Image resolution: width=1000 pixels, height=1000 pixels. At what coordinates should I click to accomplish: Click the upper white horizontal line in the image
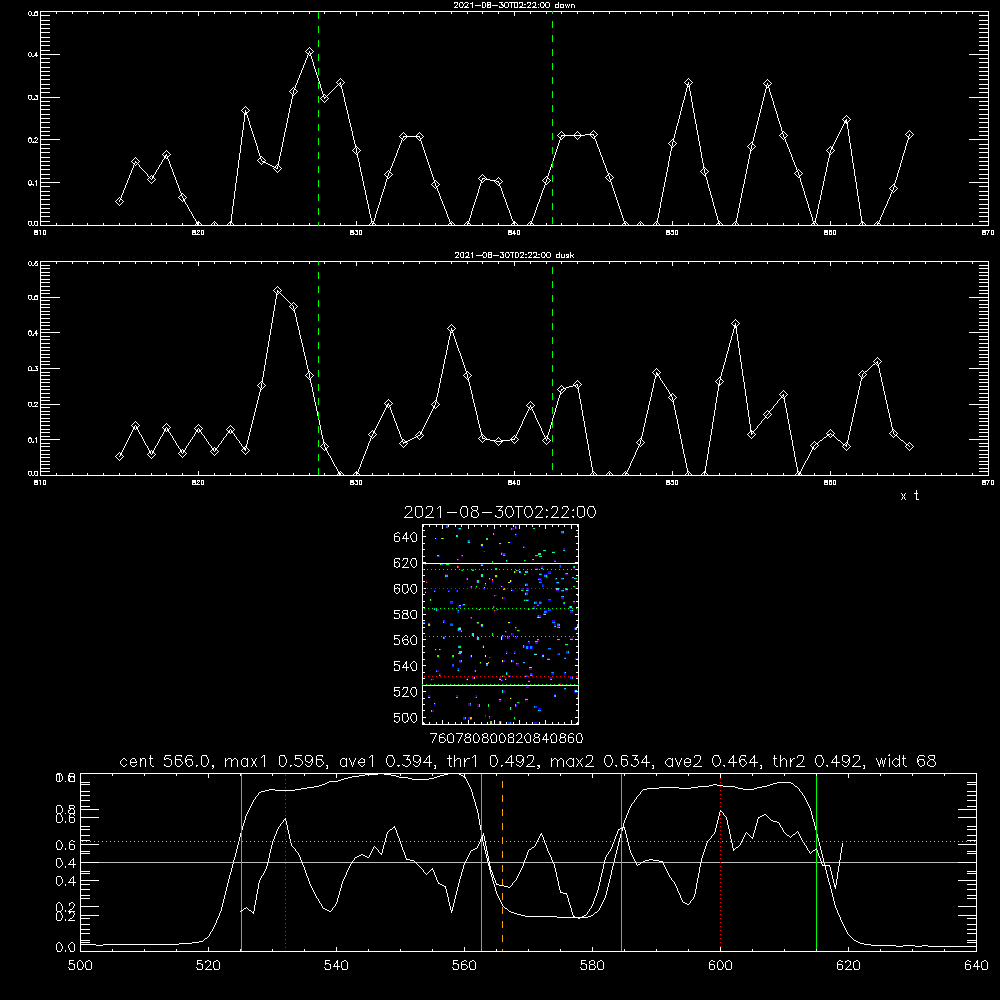(x=501, y=563)
